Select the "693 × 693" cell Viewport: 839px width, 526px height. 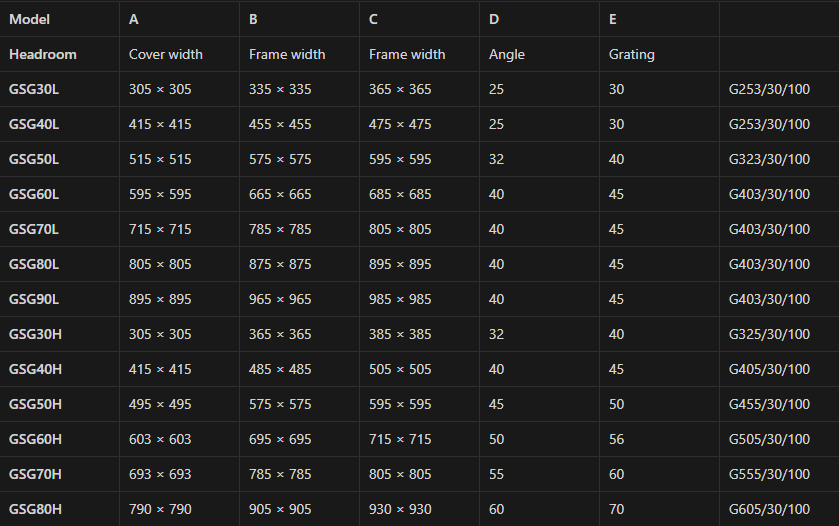click(x=160, y=474)
